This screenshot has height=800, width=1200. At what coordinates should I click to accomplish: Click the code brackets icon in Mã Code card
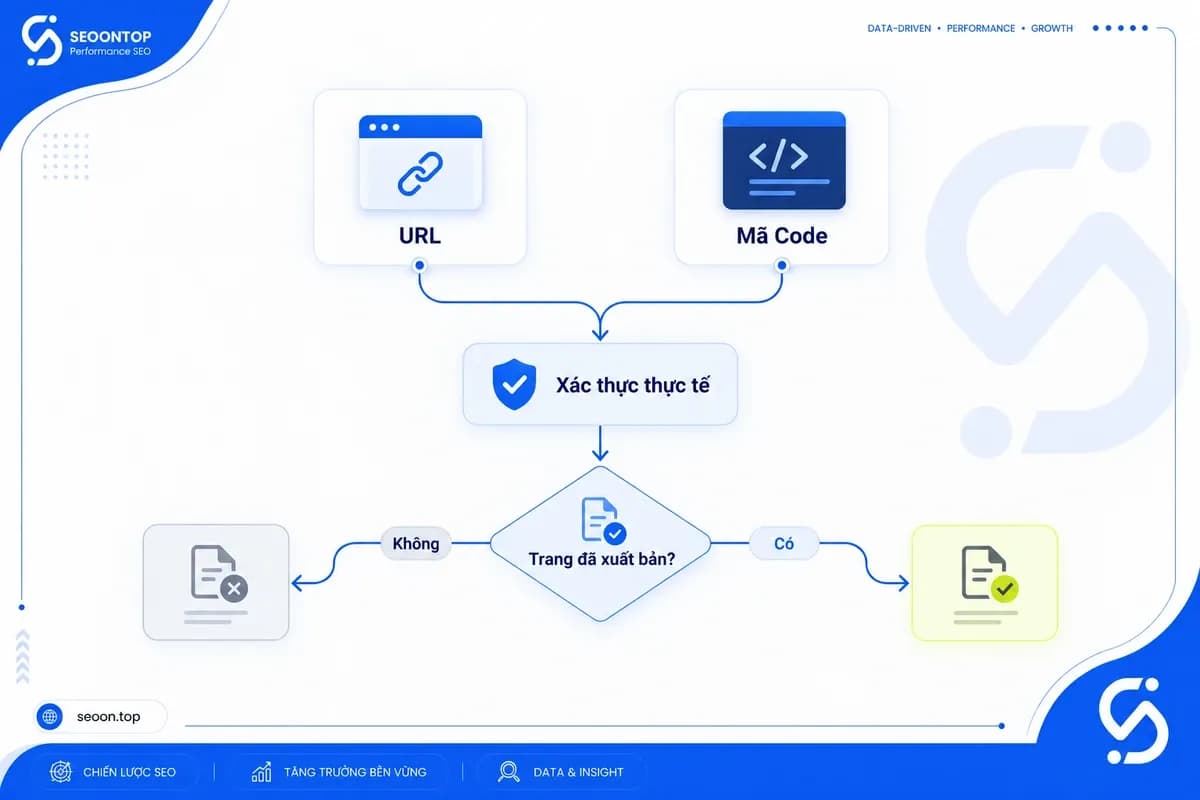tap(778, 155)
